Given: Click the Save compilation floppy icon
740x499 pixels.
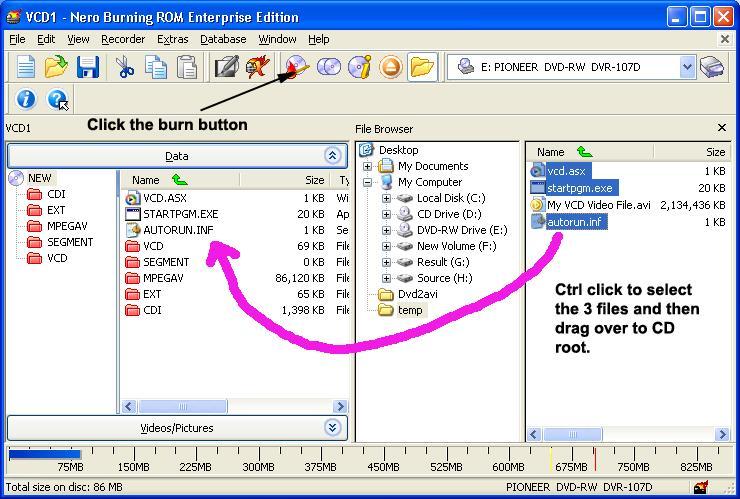Looking at the screenshot, I should (88, 67).
